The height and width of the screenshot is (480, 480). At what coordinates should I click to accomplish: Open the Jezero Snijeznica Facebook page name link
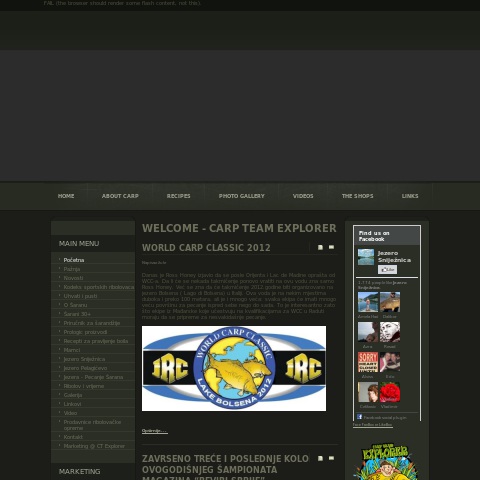click(394, 257)
